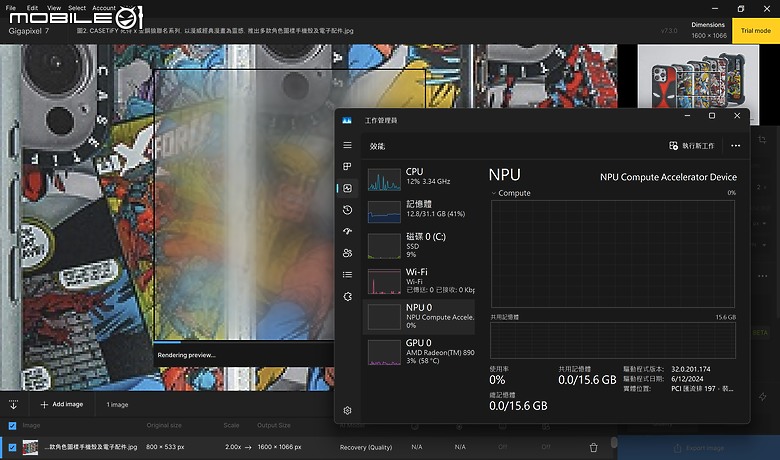Click Add image button
This screenshot has height=460, width=780.
coord(62,404)
